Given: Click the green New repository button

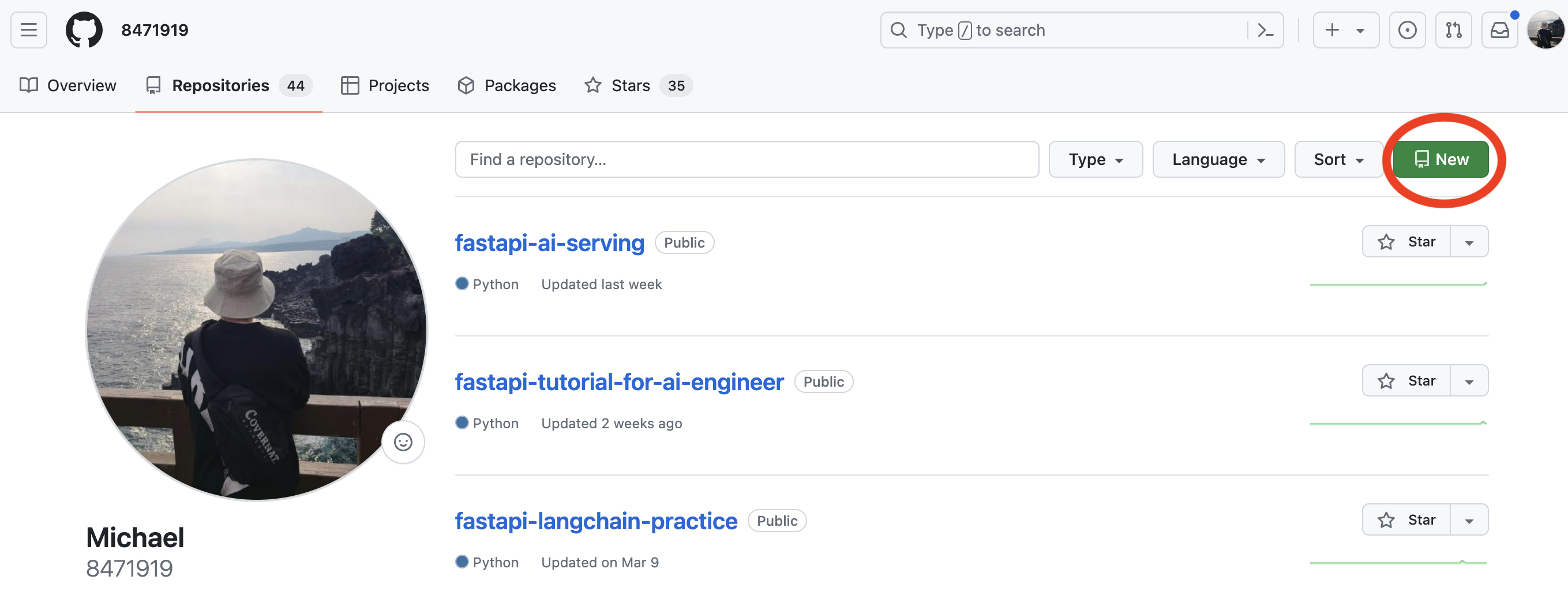Looking at the screenshot, I should coord(1440,159).
